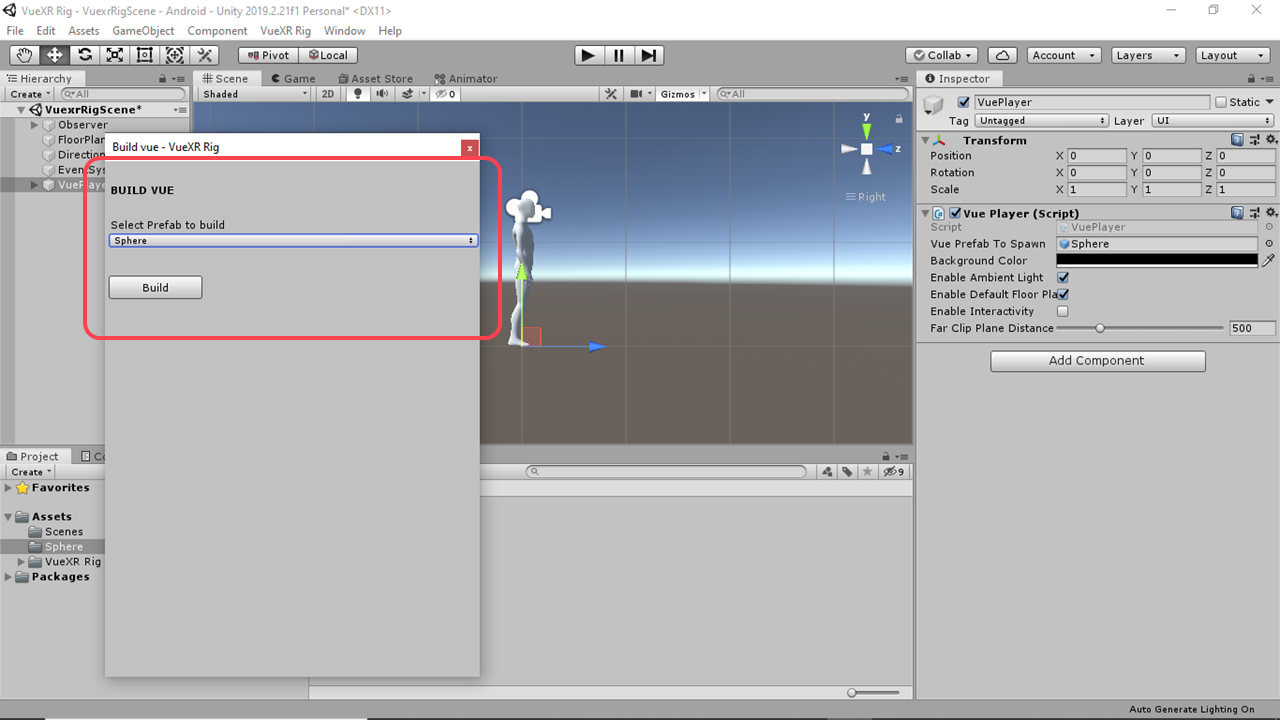Open Transform component preset selector
1280x720 pixels.
coord(1255,140)
